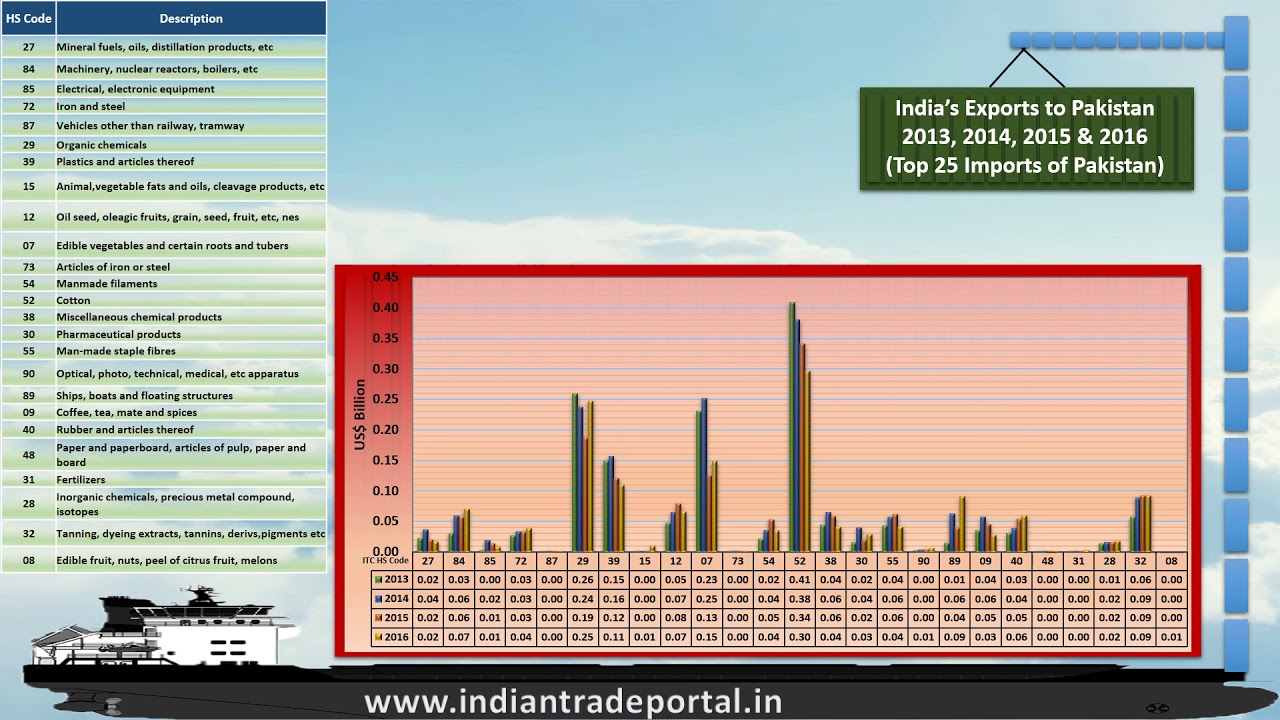Open the www.indiantradeportal.in website address

click(x=573, y=701)
